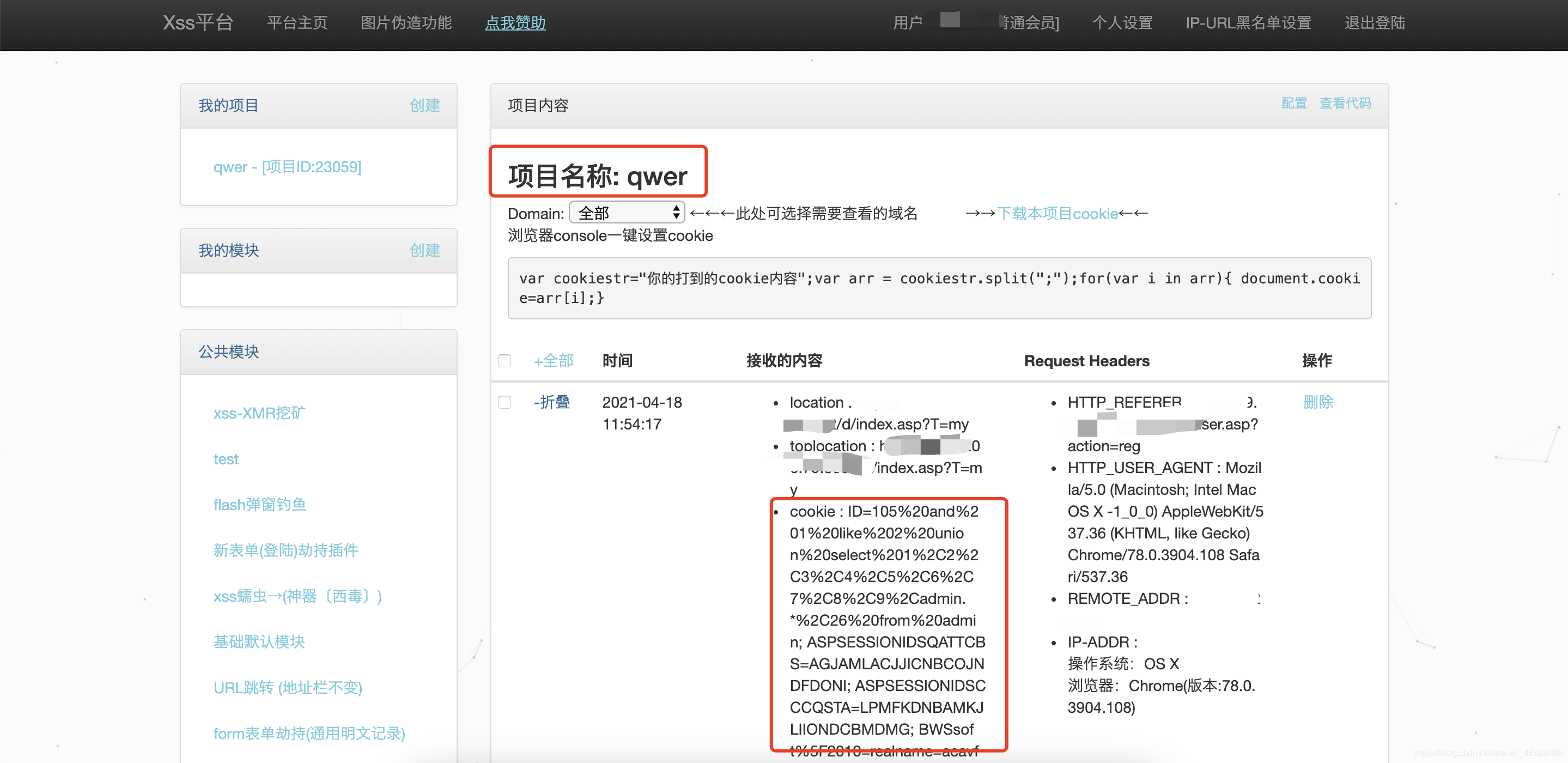1568x763 pixels.
Task: Open the flash弹窗钓鱼 module
Action: tap(259, 504)
